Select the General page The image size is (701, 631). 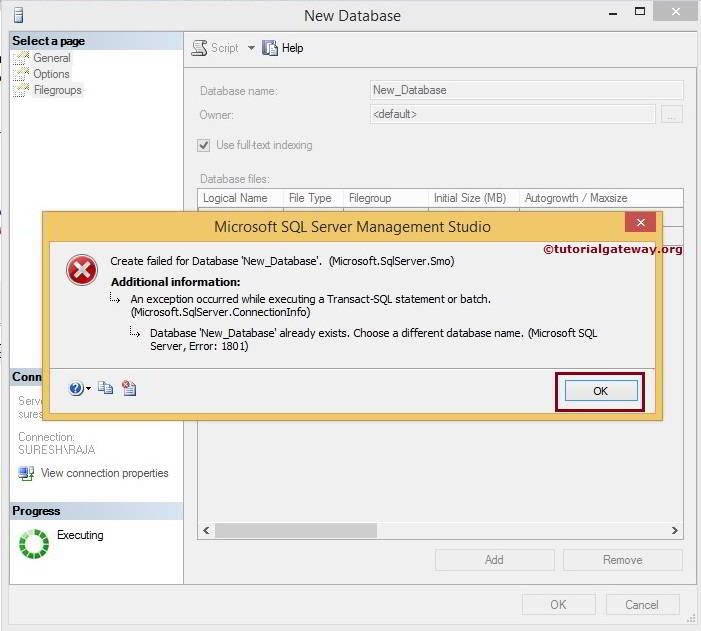click(52, 58)
